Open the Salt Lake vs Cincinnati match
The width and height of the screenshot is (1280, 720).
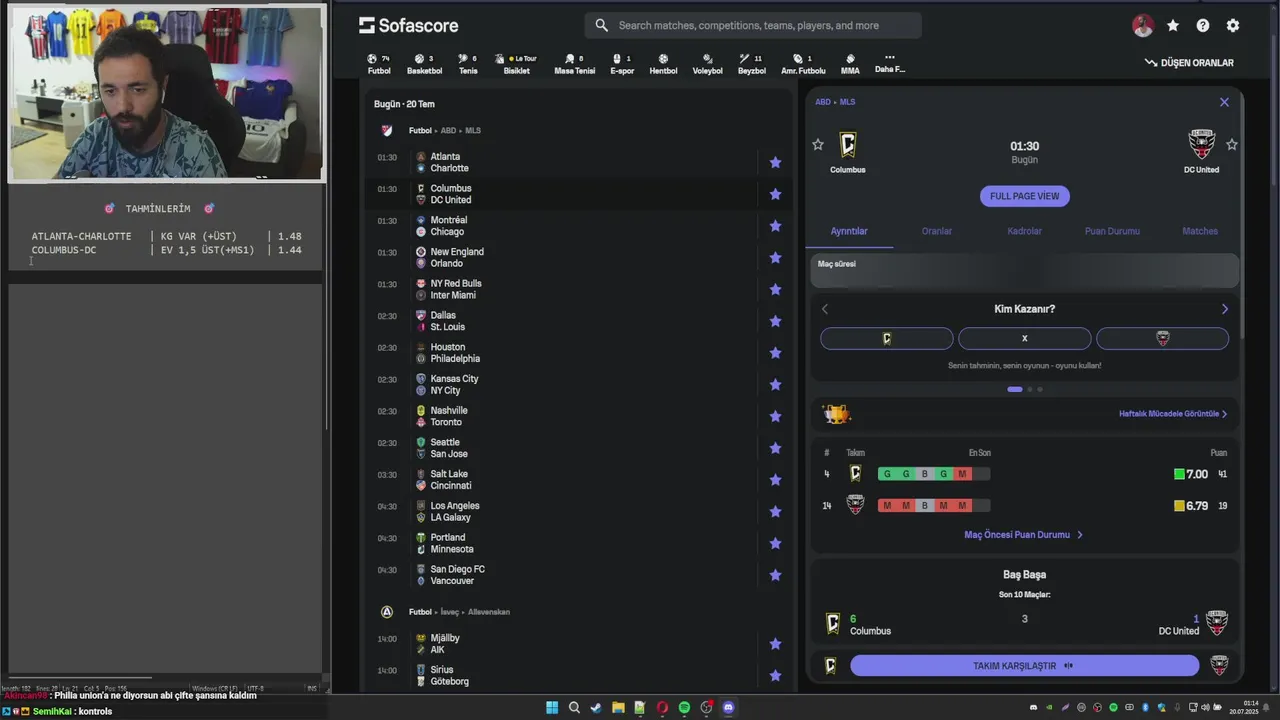(578, 480)
